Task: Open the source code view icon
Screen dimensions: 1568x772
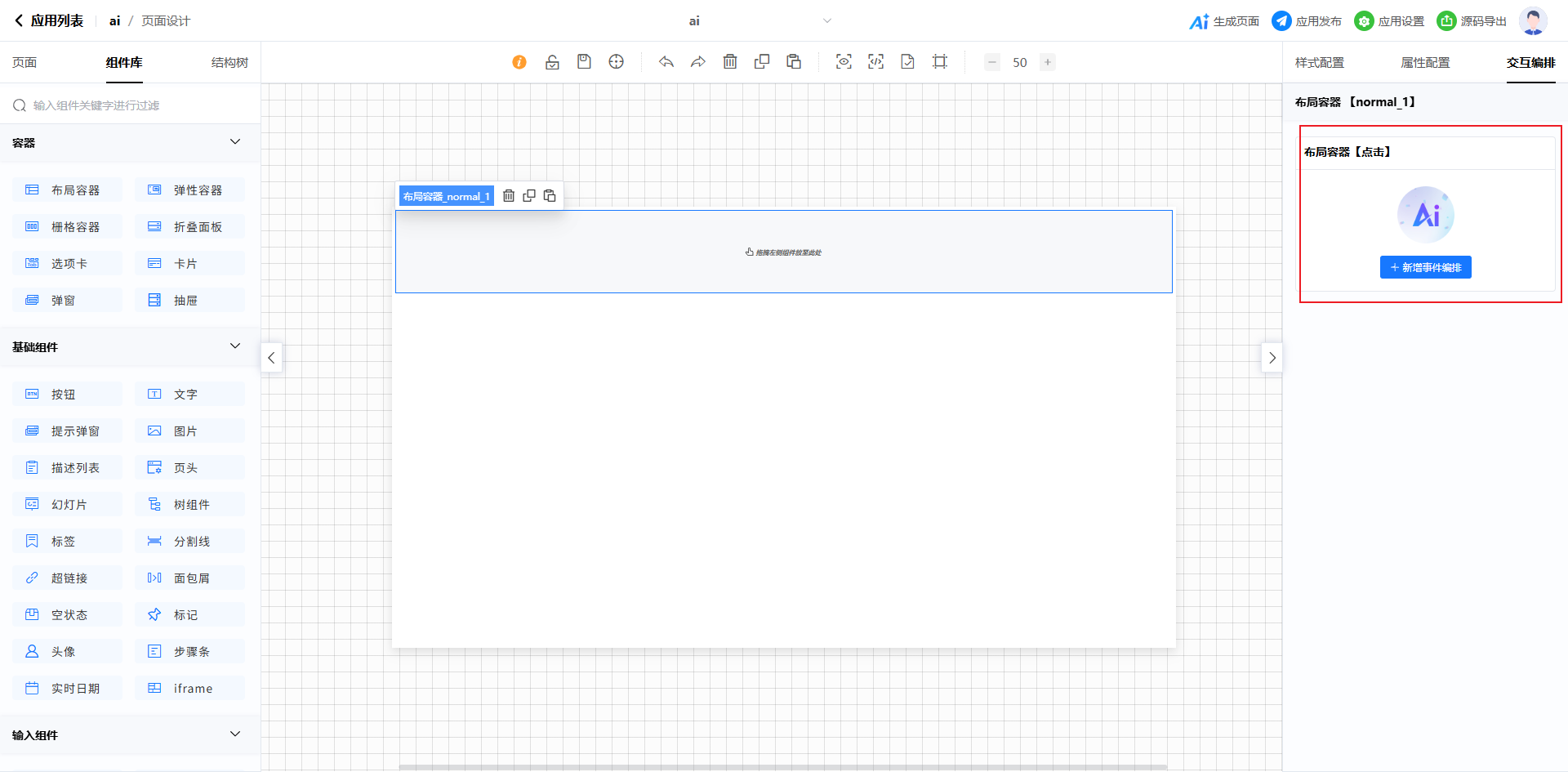Action: click(875, 62)
